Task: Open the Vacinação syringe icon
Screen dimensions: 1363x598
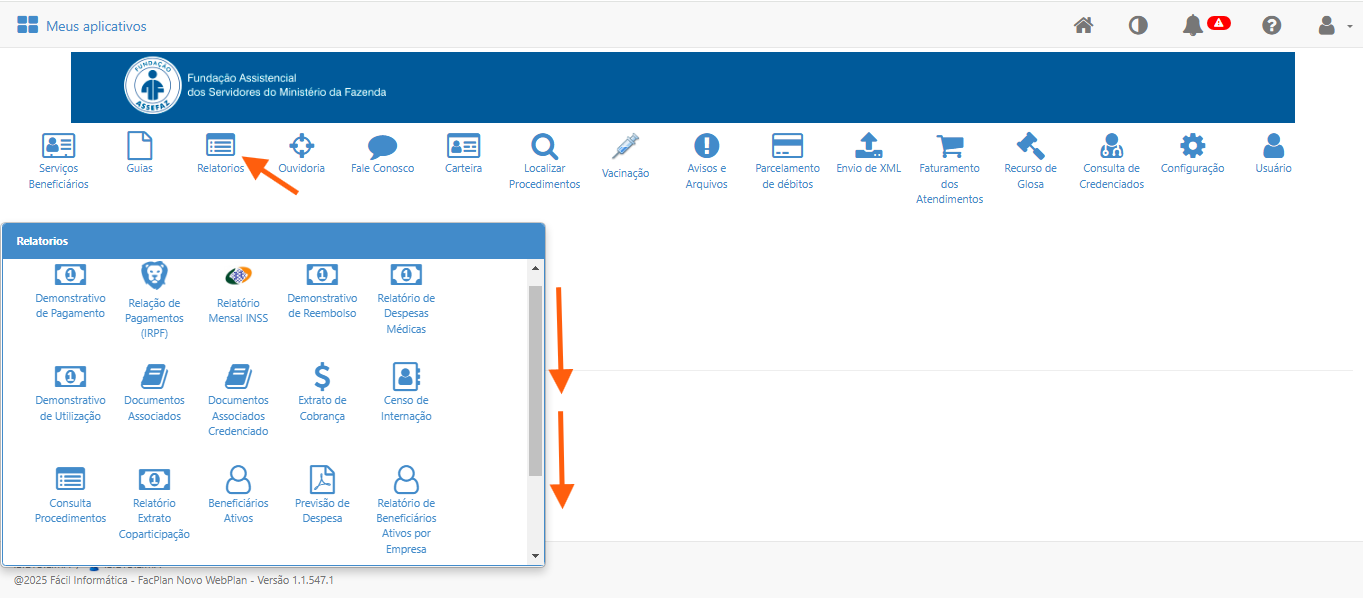Action: (x=626, y=155)
